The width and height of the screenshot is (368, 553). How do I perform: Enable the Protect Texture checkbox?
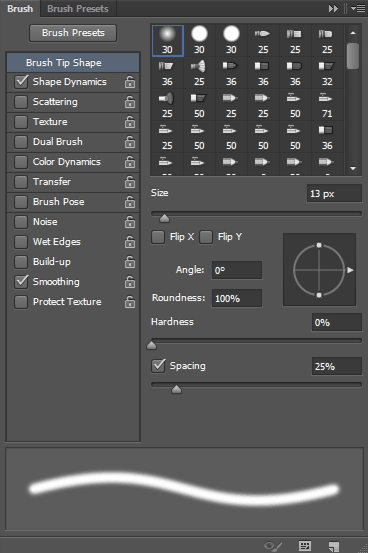click(21, 302)
